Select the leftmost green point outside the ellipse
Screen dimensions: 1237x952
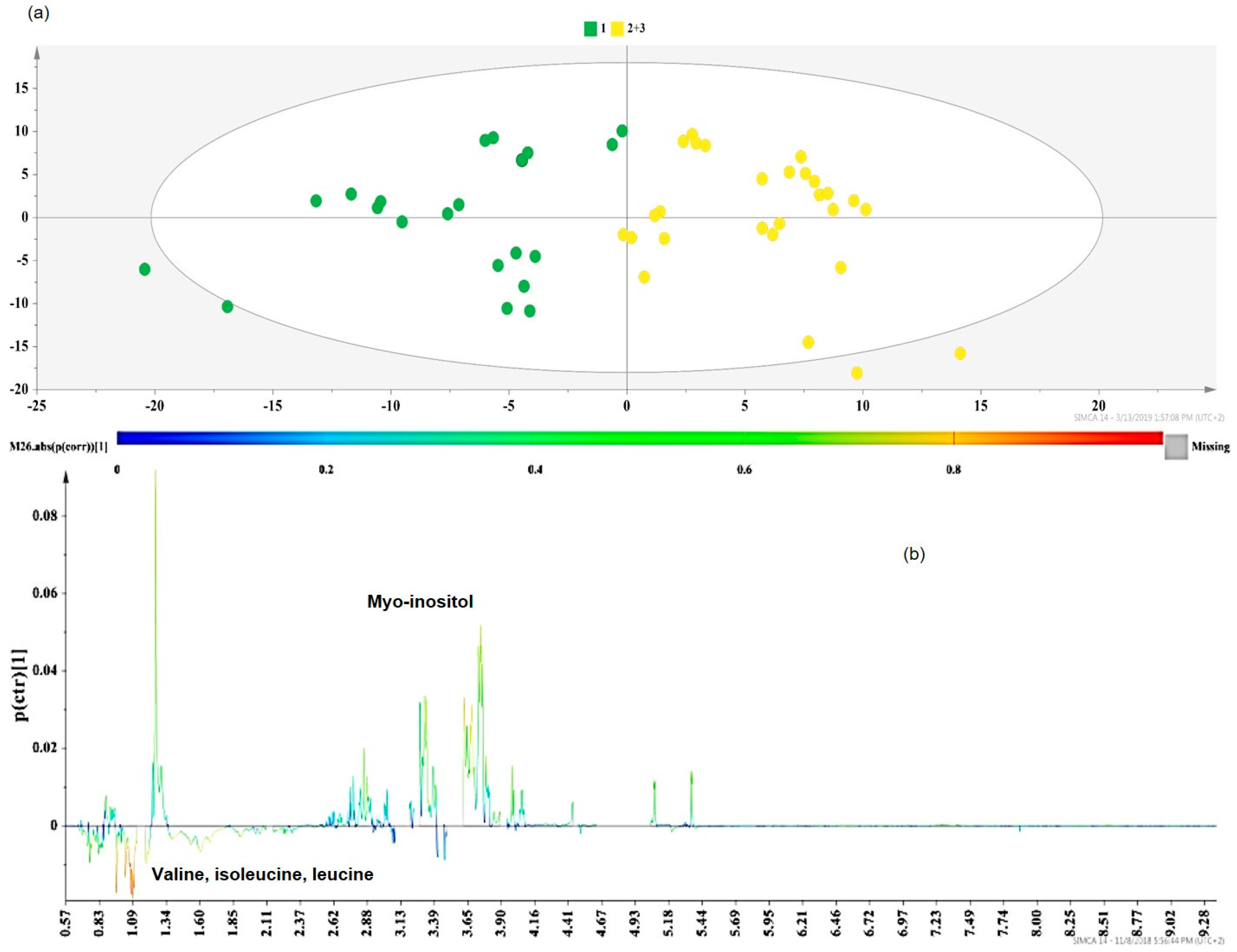coord(144,269)
